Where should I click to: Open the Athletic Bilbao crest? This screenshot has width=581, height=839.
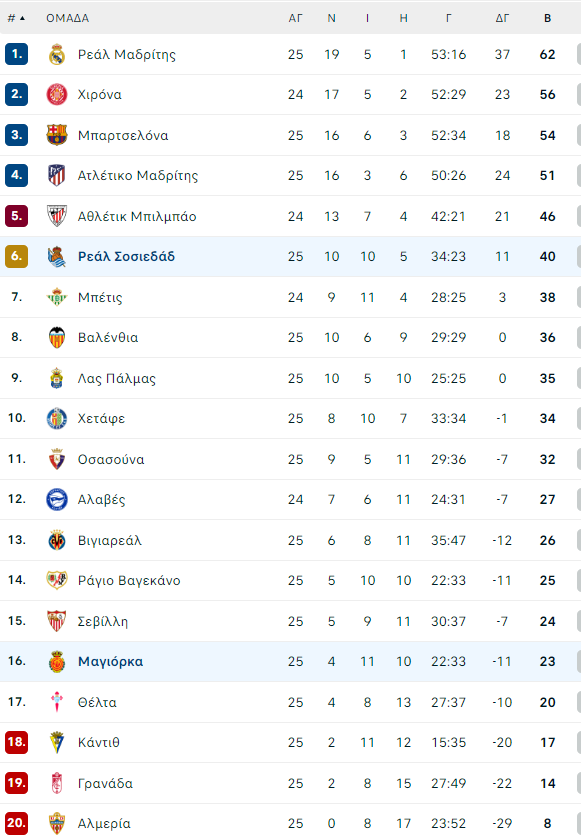click(57, 216)
